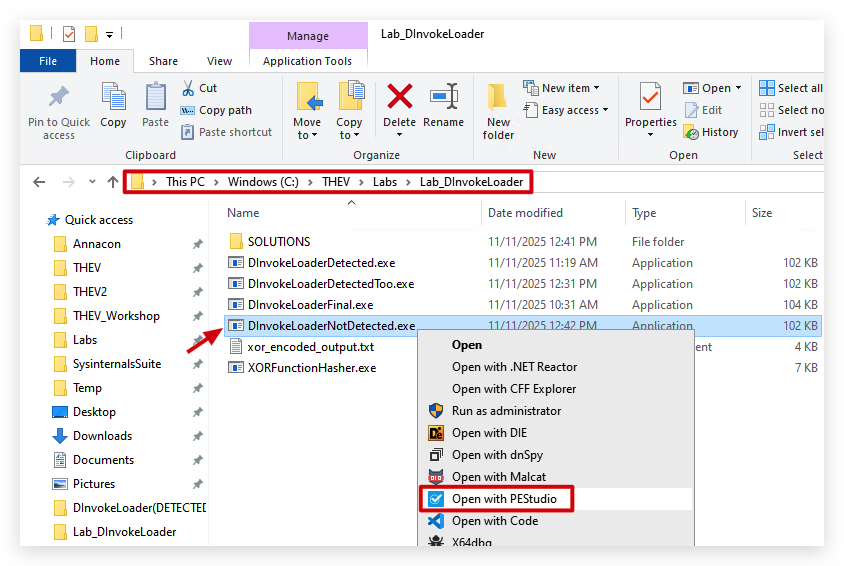Open the Application Tools tab
The width and height of the screenshot is (844, 566).
(307, 61)
